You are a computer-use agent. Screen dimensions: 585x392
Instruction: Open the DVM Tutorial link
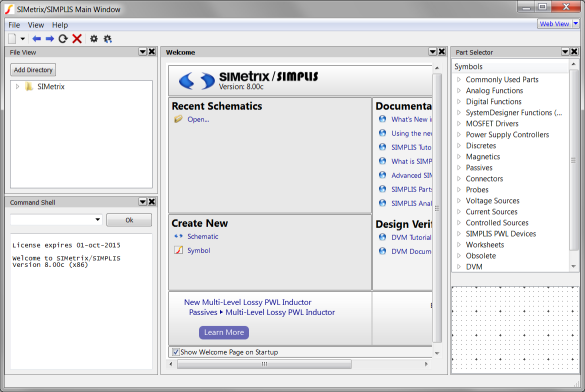412,238
